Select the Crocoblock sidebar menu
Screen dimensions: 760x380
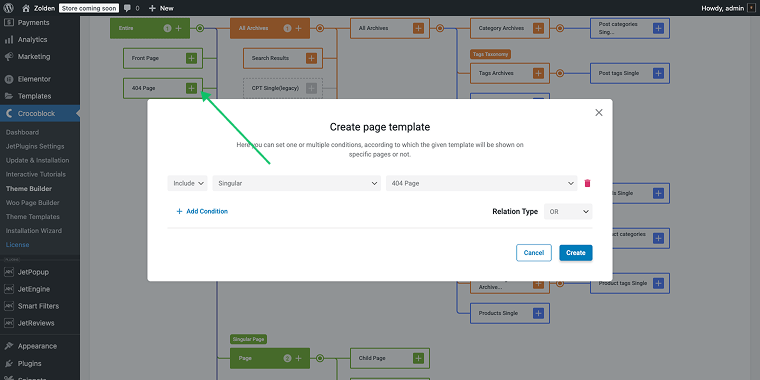(40, 113)
